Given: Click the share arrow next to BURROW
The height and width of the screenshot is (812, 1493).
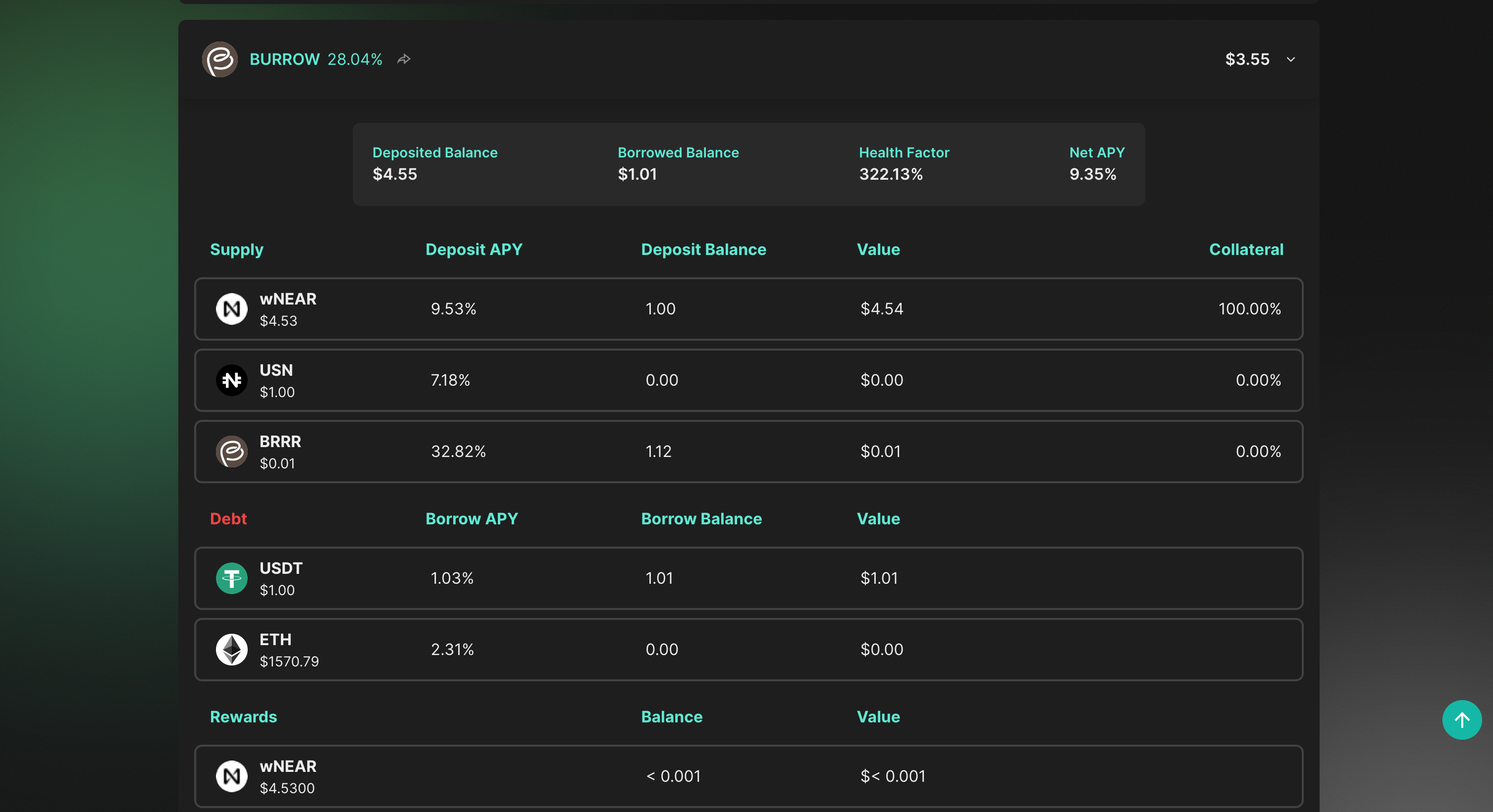Looking at the screenshot, I should tap(404, 59).
